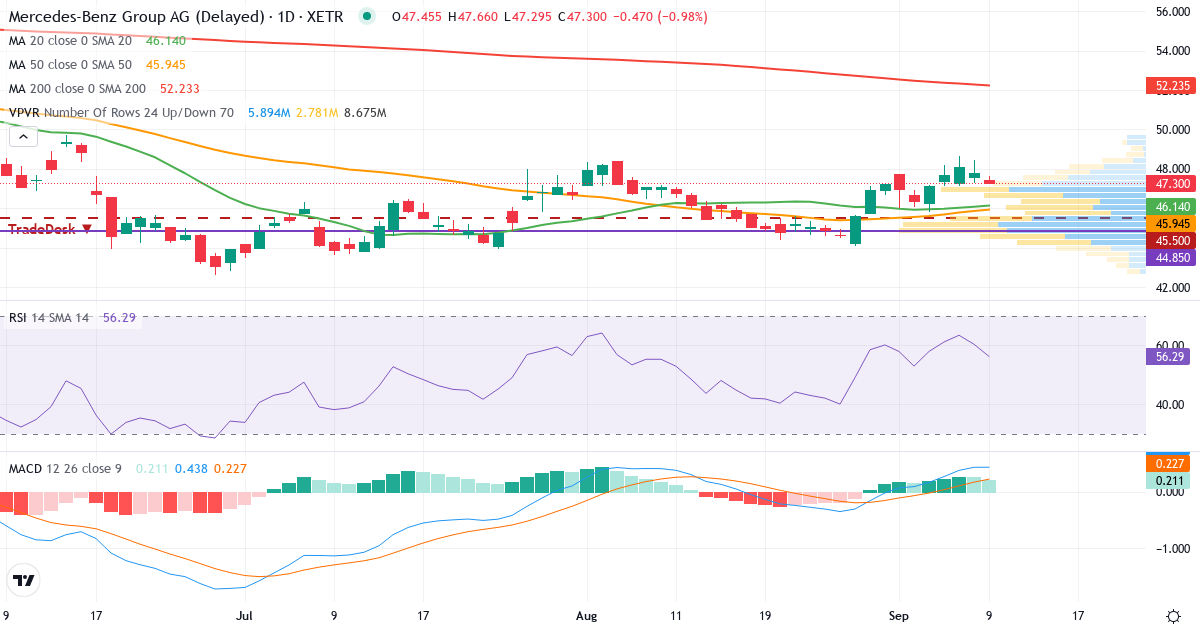Select the VPVR Number Of Rows legend

pos(121,113)
